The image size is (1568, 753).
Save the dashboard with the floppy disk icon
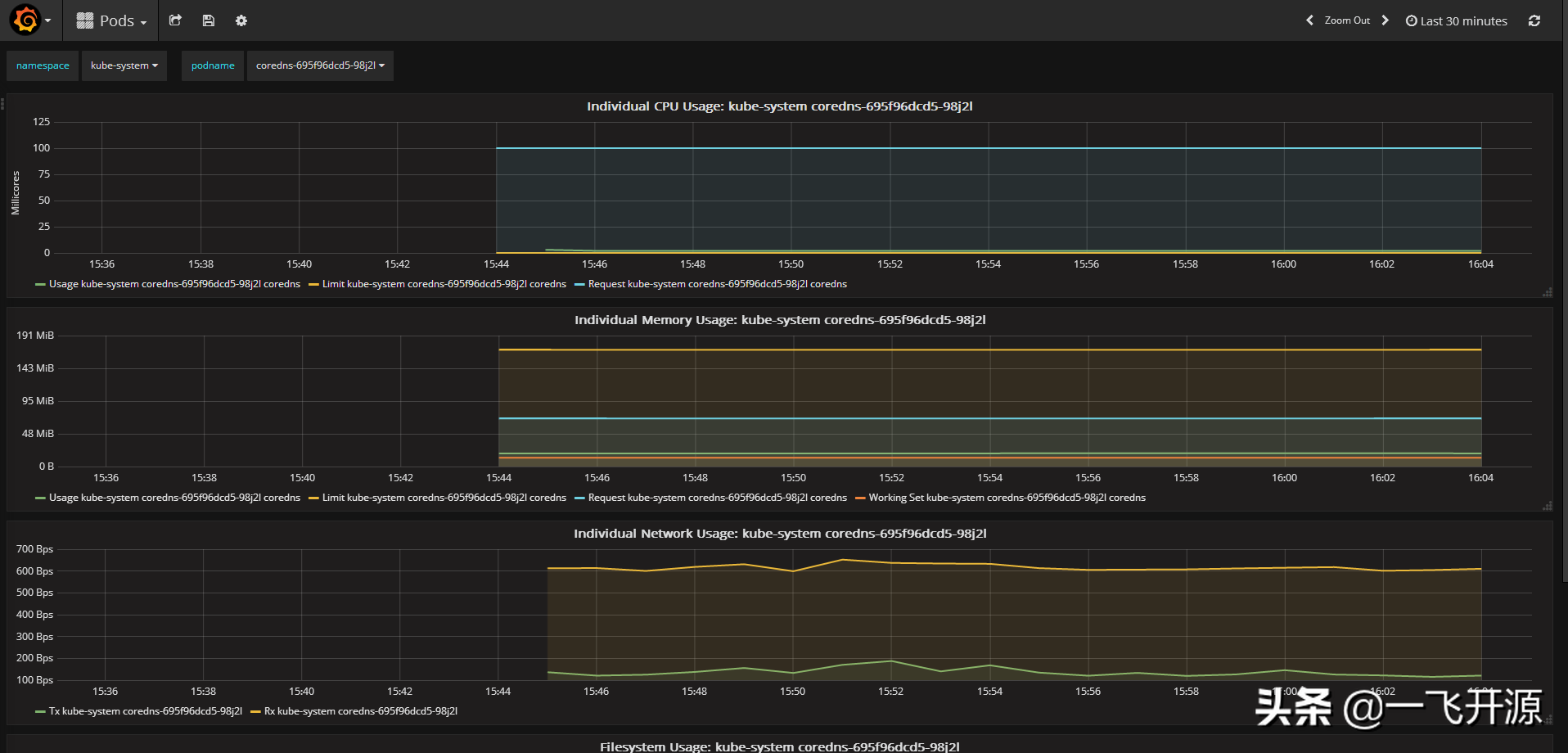tap(209, 20)
